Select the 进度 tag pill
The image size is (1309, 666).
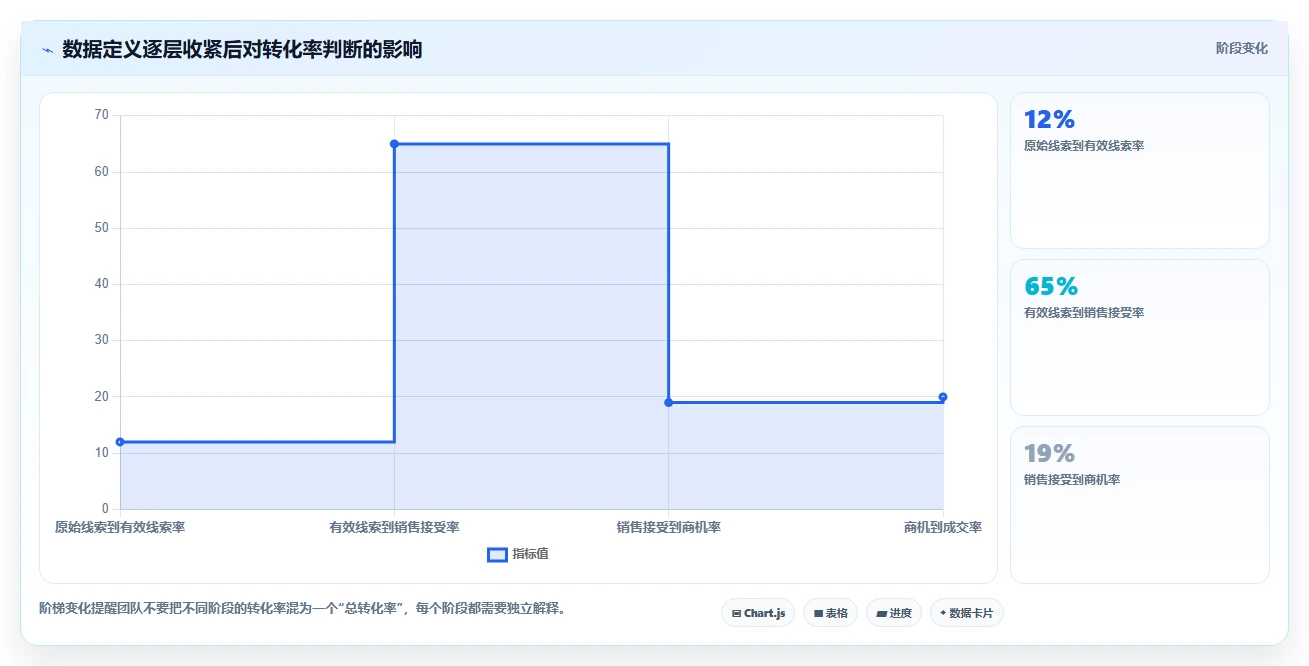click(894, 613)
